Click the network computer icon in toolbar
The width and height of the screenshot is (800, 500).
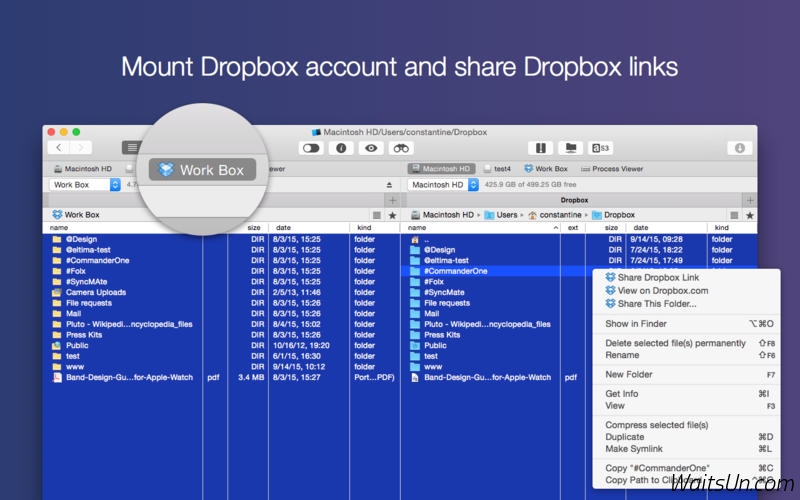pyautogui.click(x=571, y=148)
